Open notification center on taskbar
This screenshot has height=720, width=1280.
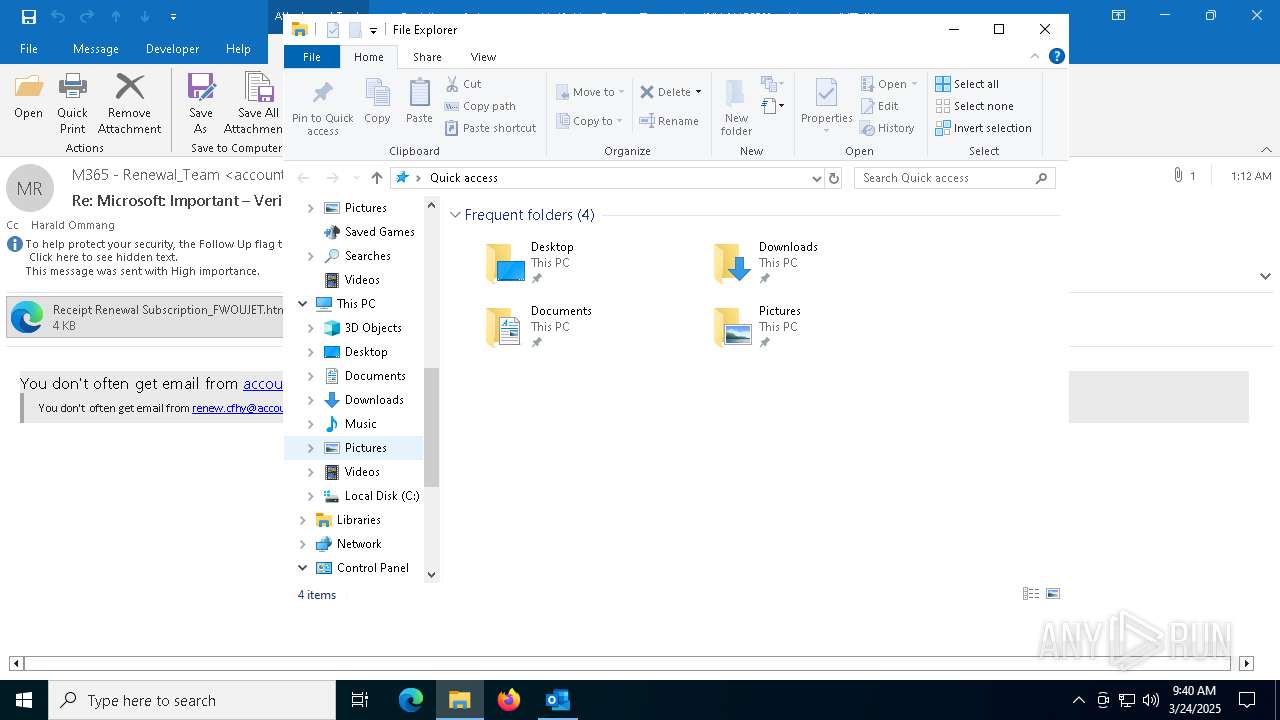(x=1247, y=700)
